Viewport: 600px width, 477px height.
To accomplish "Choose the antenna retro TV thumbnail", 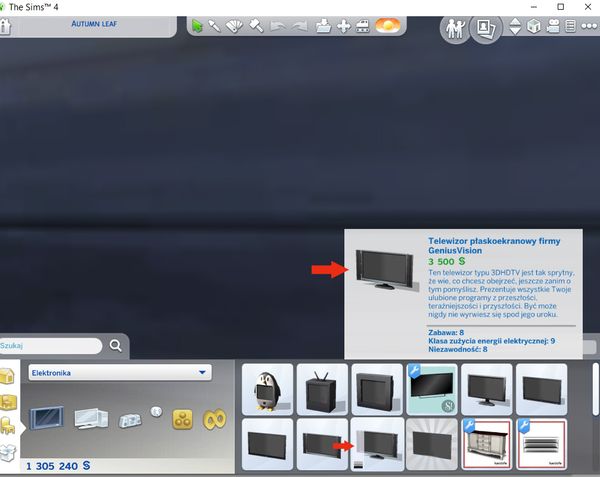I will tap(322, 389).
